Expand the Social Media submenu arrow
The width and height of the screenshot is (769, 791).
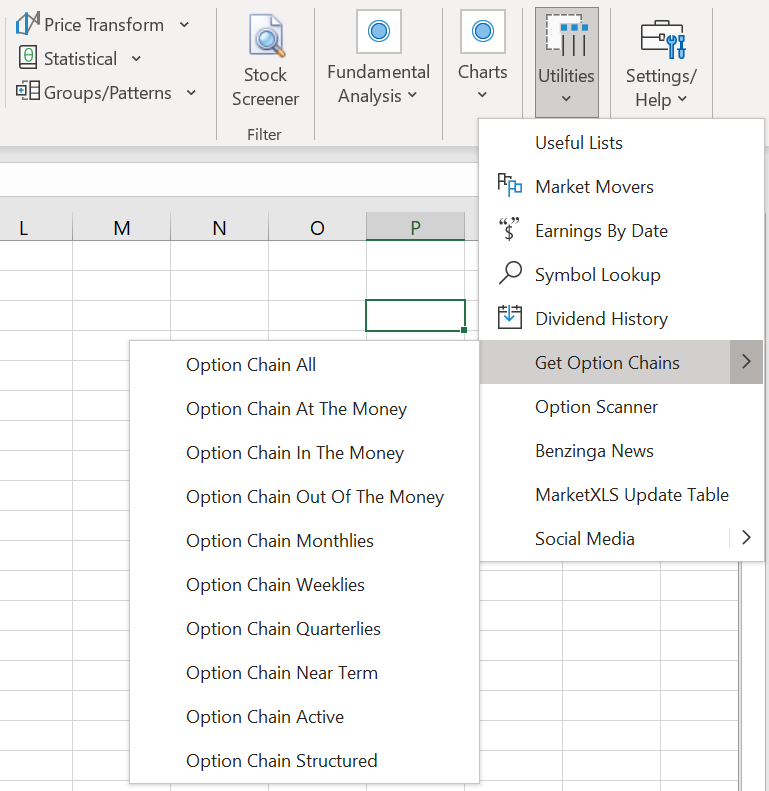click(746, 537)
